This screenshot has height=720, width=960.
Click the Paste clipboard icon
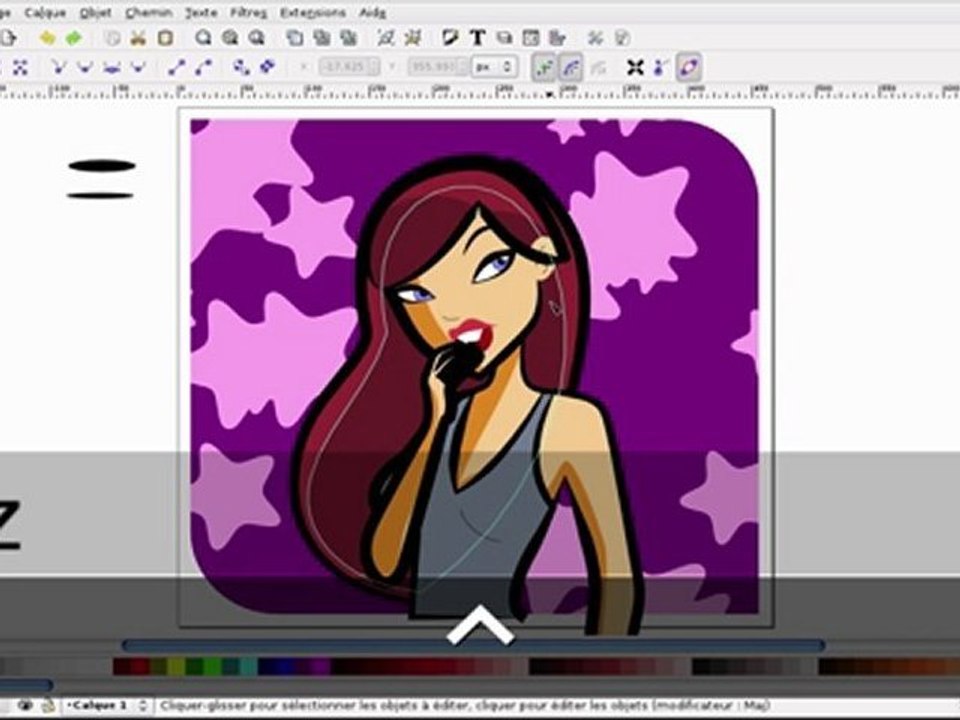tap(165, 39)
